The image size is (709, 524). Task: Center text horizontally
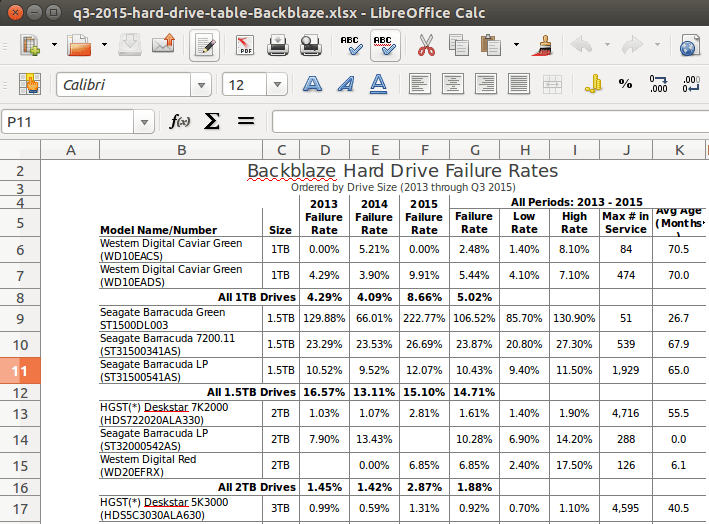point(453,84)
